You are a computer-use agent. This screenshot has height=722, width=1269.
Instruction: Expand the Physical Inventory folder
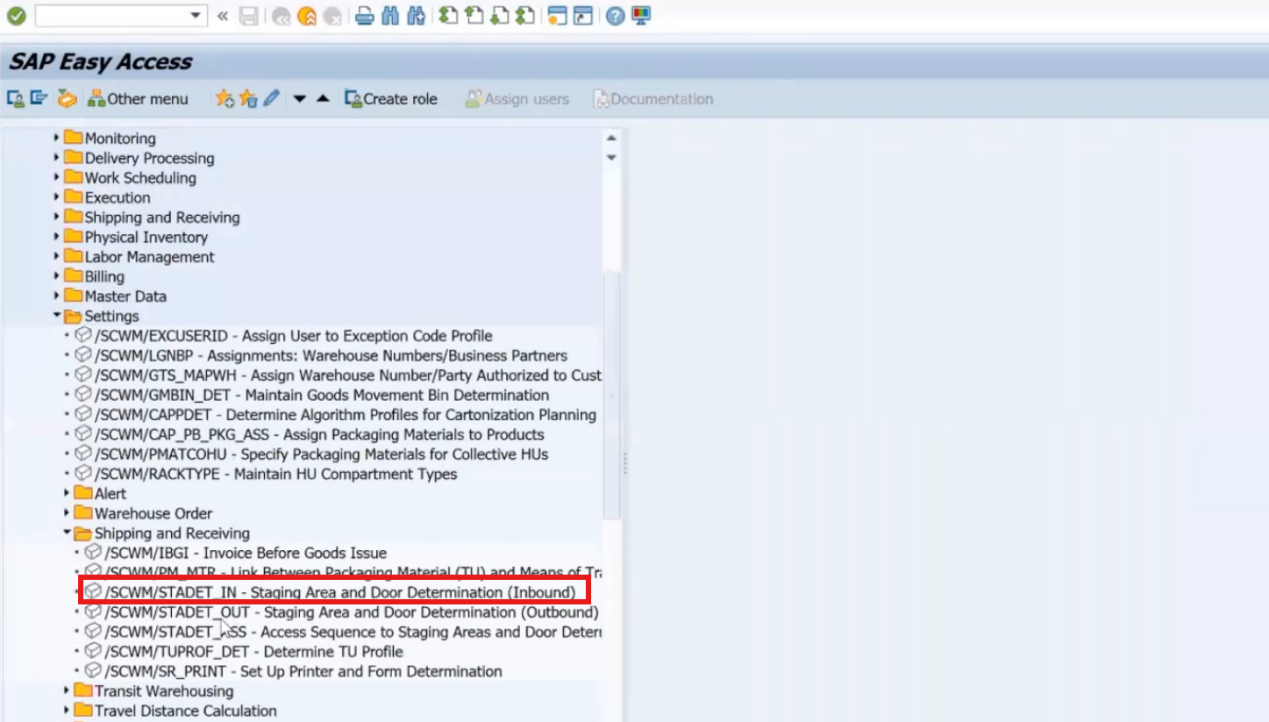pos(57,237)
